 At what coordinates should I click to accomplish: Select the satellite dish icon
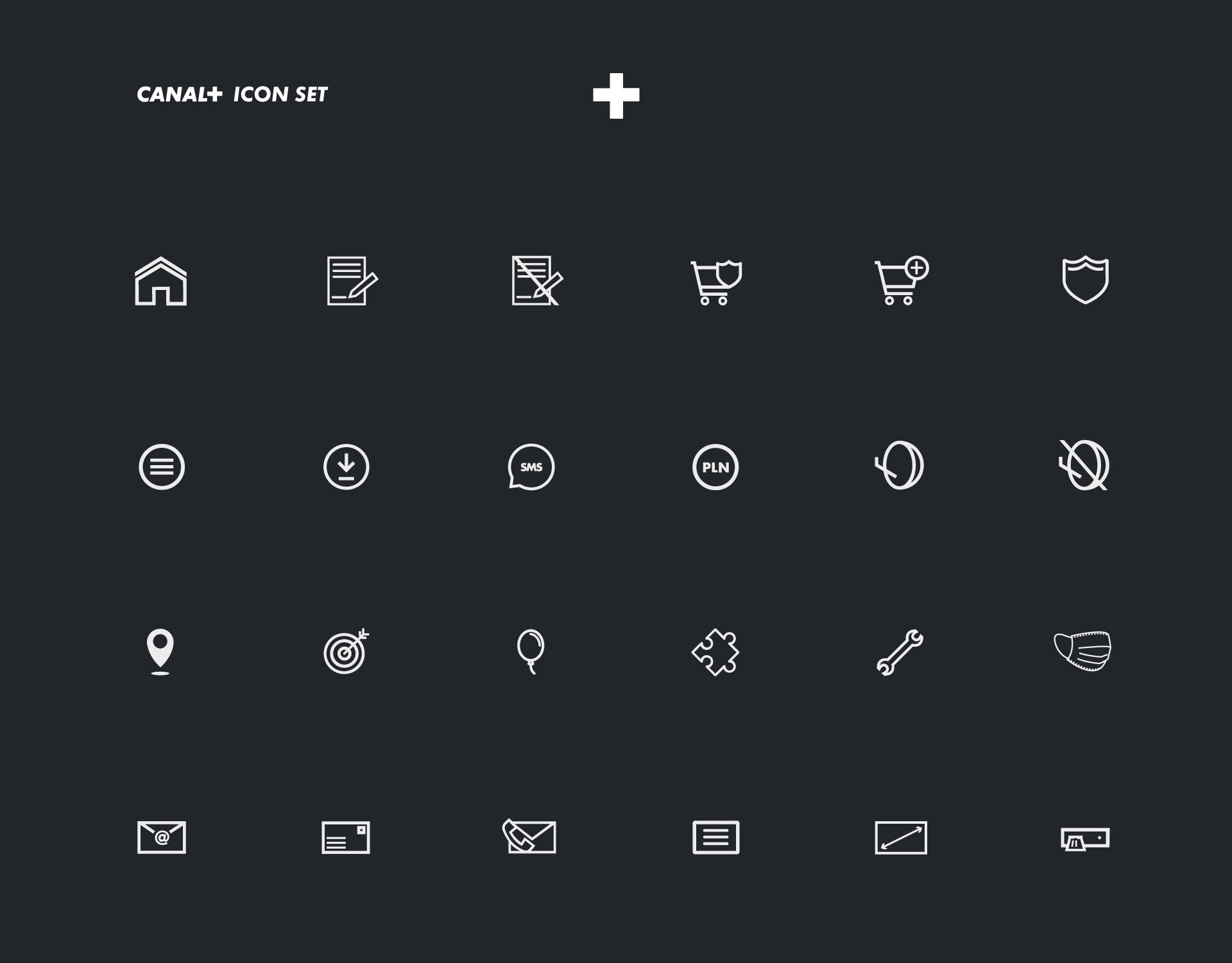[x=900, y=465]
